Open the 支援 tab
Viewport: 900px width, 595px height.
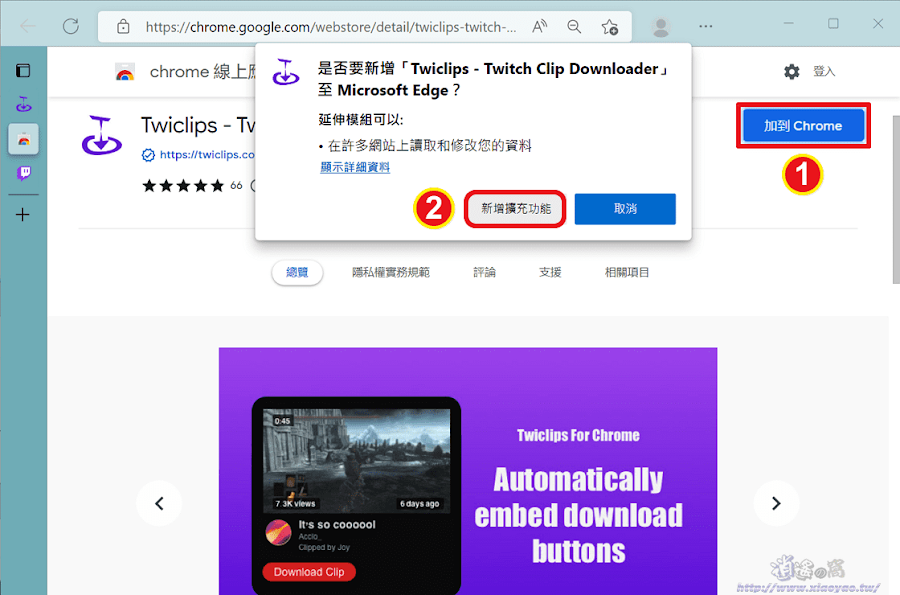[550, 272]
